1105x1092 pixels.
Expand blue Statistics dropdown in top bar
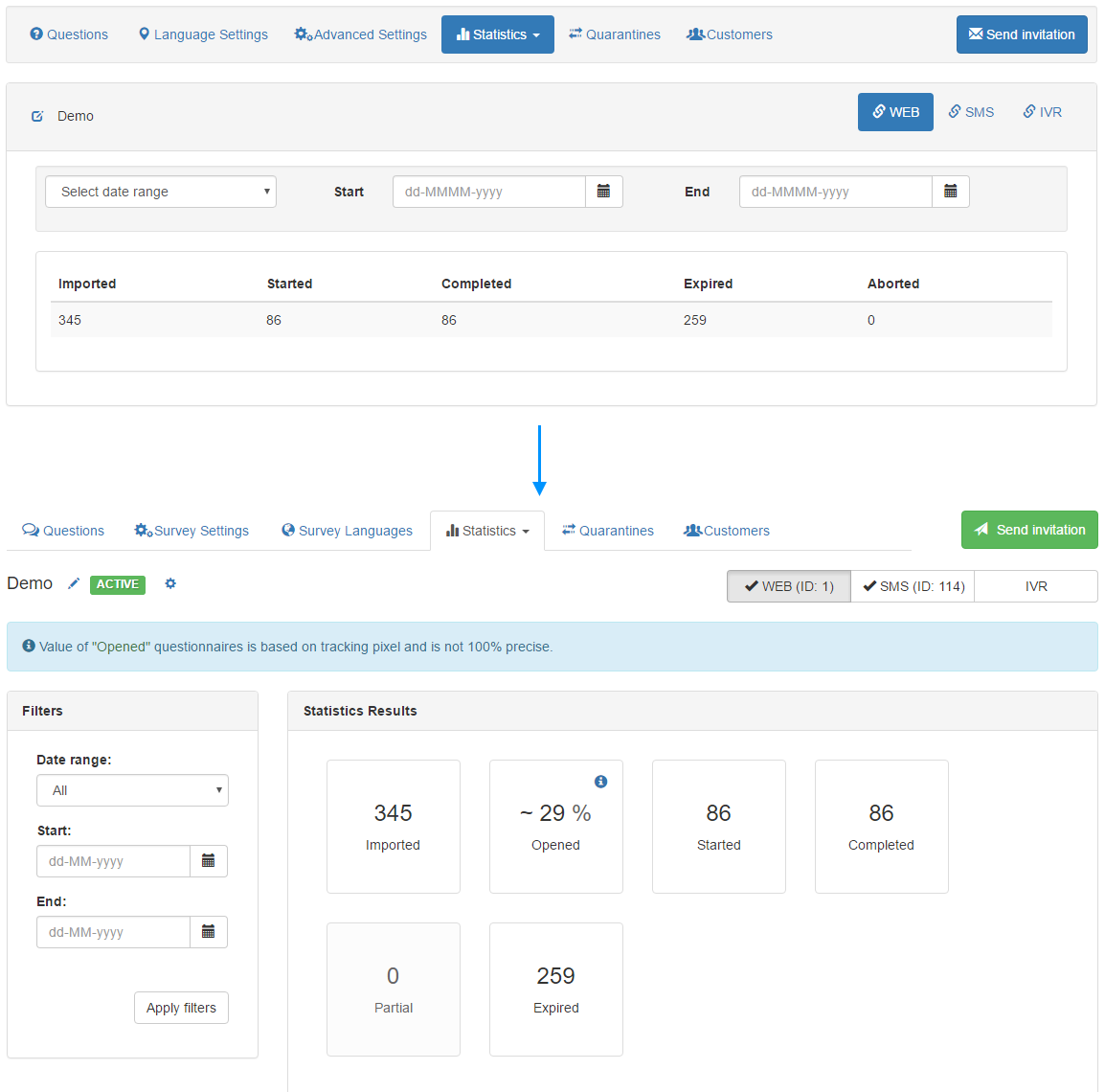coord(498,34)
